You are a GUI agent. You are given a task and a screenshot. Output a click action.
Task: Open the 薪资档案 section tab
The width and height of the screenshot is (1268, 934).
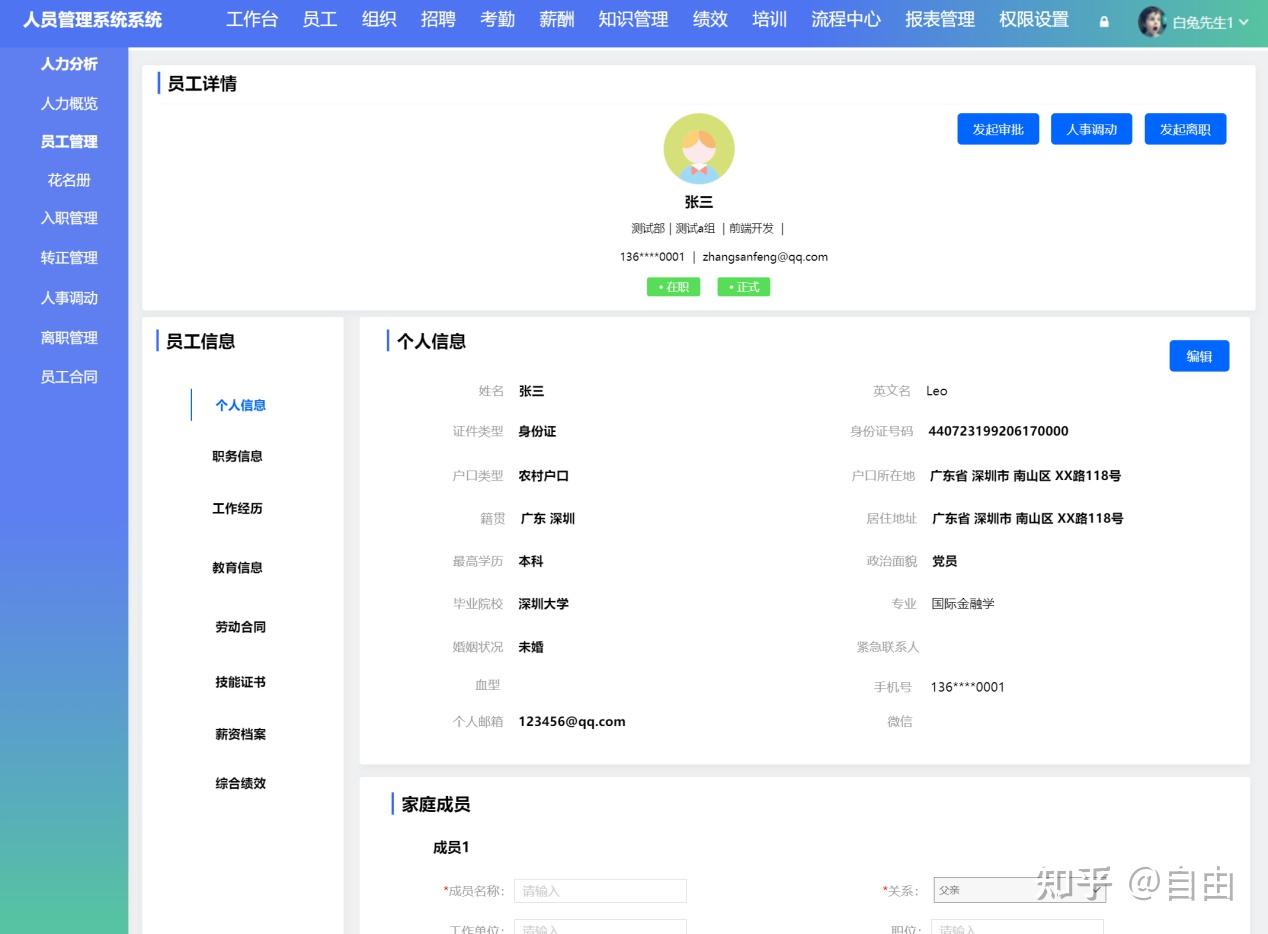[x=240, y=734]
